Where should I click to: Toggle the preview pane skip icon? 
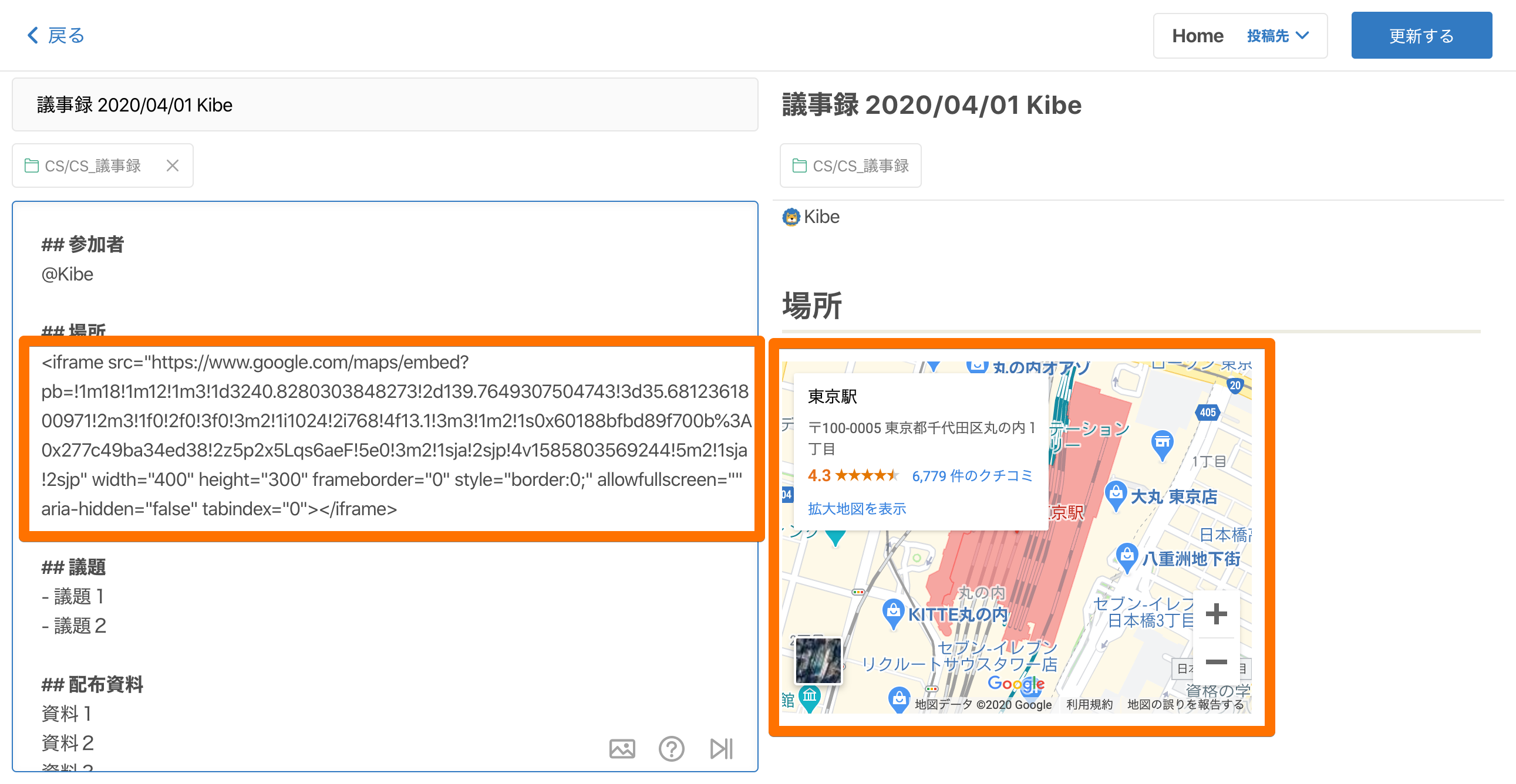pos(721,748)
